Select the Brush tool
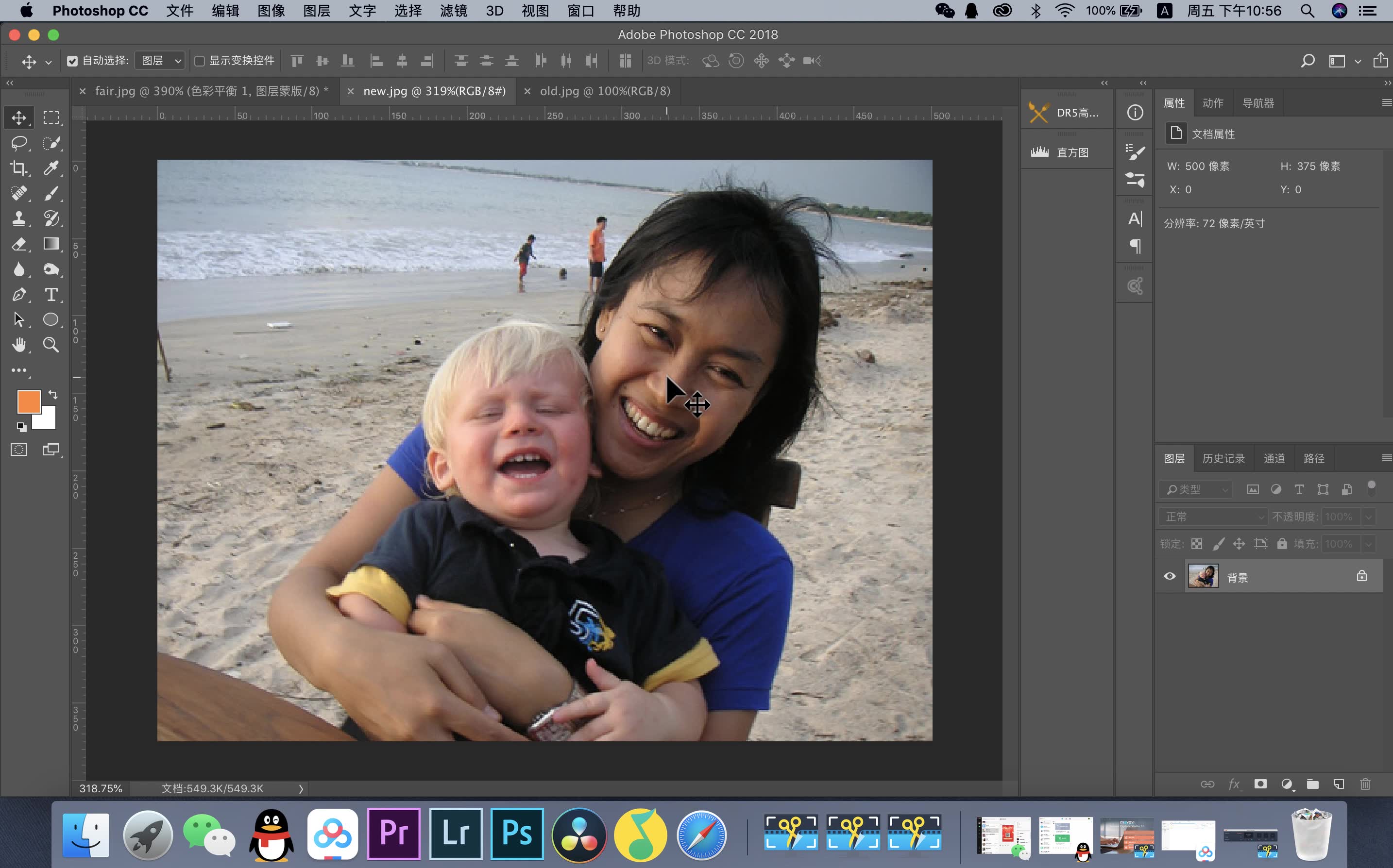This screenshot has width=1393, height=868. coord(52,193)
